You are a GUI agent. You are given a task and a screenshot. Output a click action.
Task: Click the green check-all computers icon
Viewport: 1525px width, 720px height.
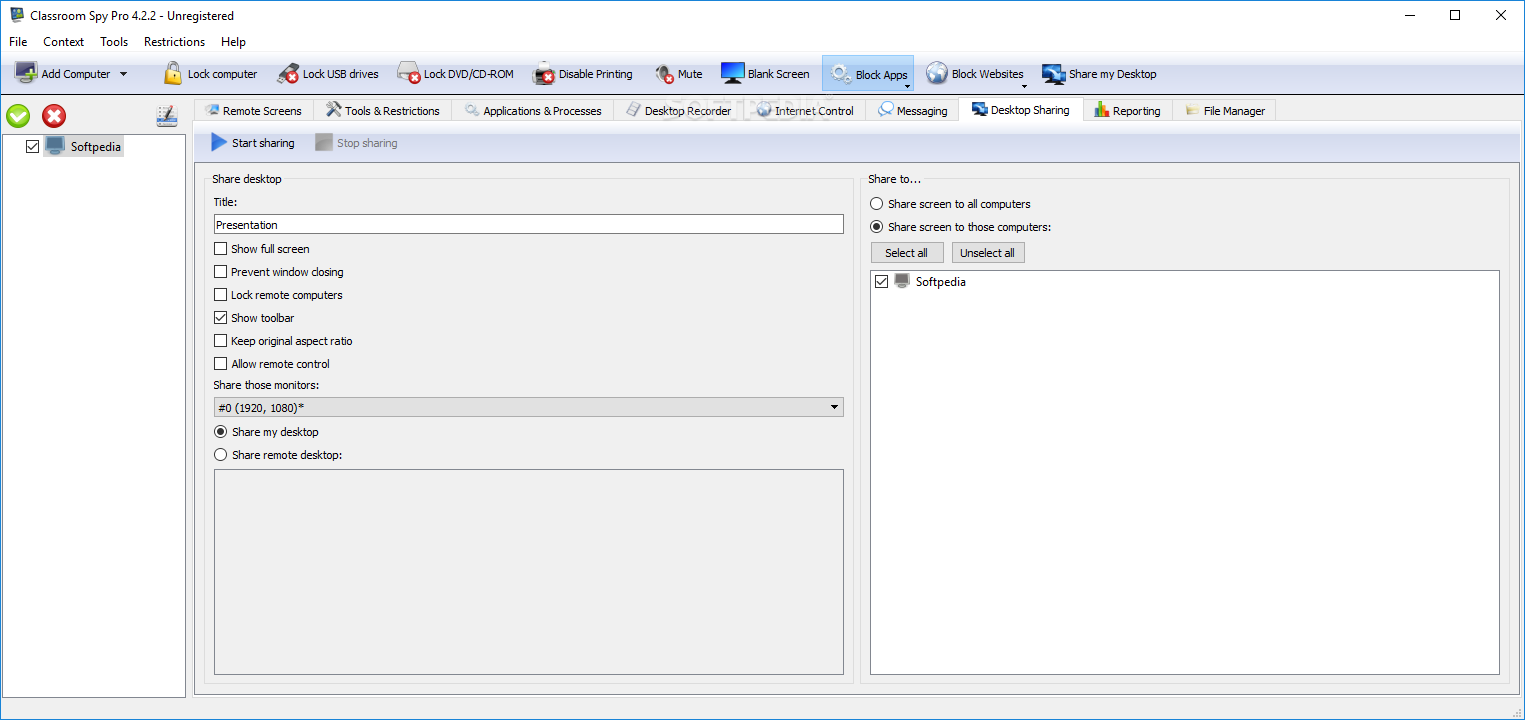pos(18,116)
